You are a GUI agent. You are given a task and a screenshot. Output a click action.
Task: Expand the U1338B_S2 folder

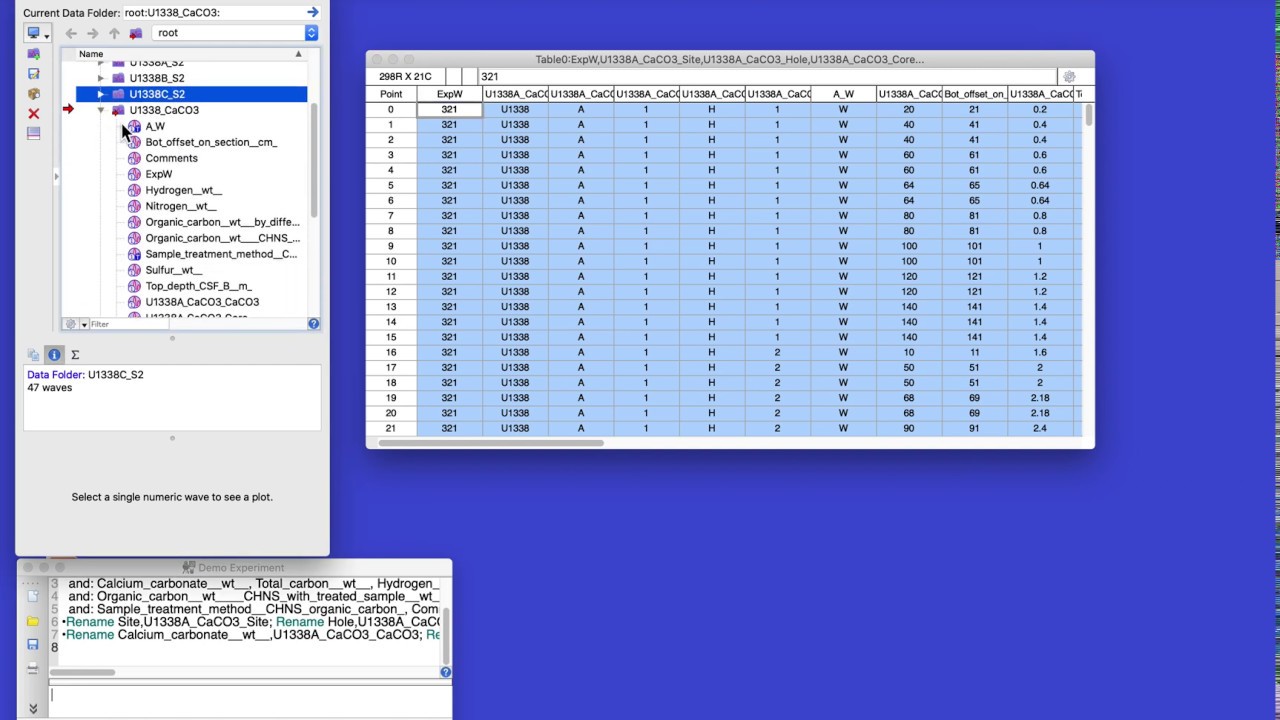point(100,78)
